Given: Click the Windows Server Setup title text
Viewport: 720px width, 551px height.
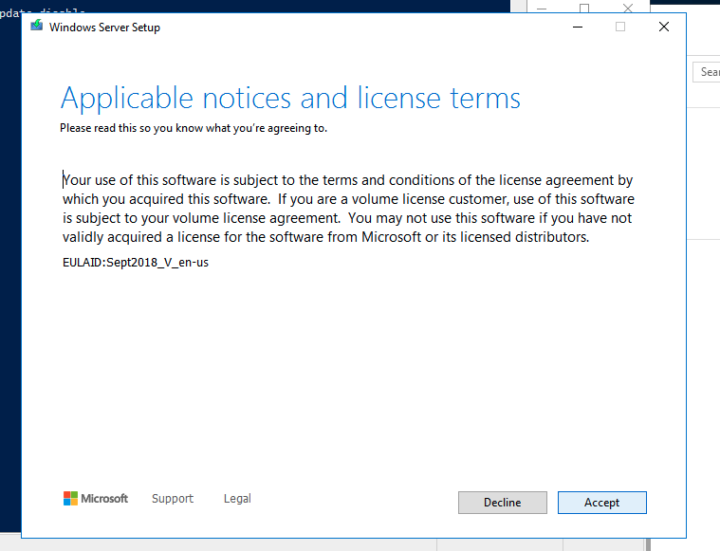Looking at the screenshot, I should pos(104,27).
